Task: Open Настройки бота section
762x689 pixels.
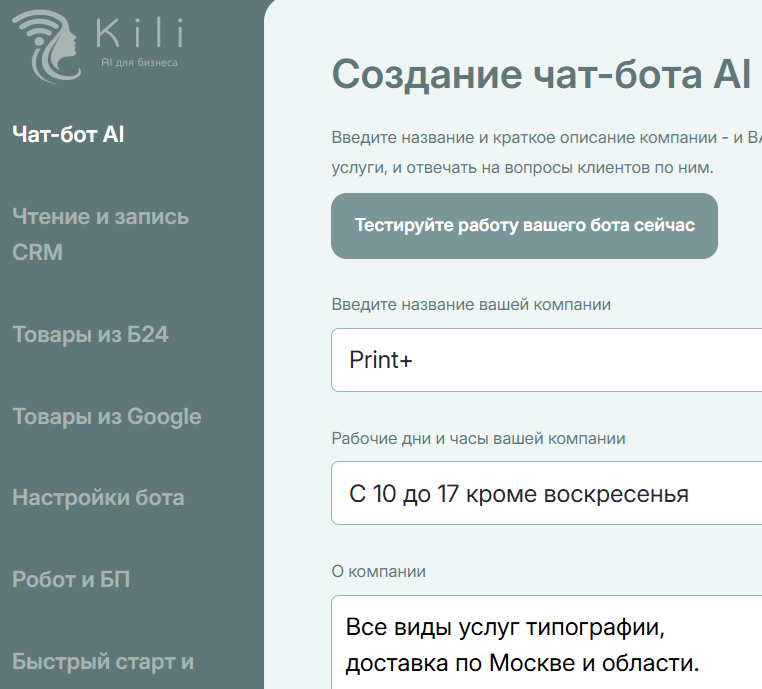Action: tap(98, 498)
